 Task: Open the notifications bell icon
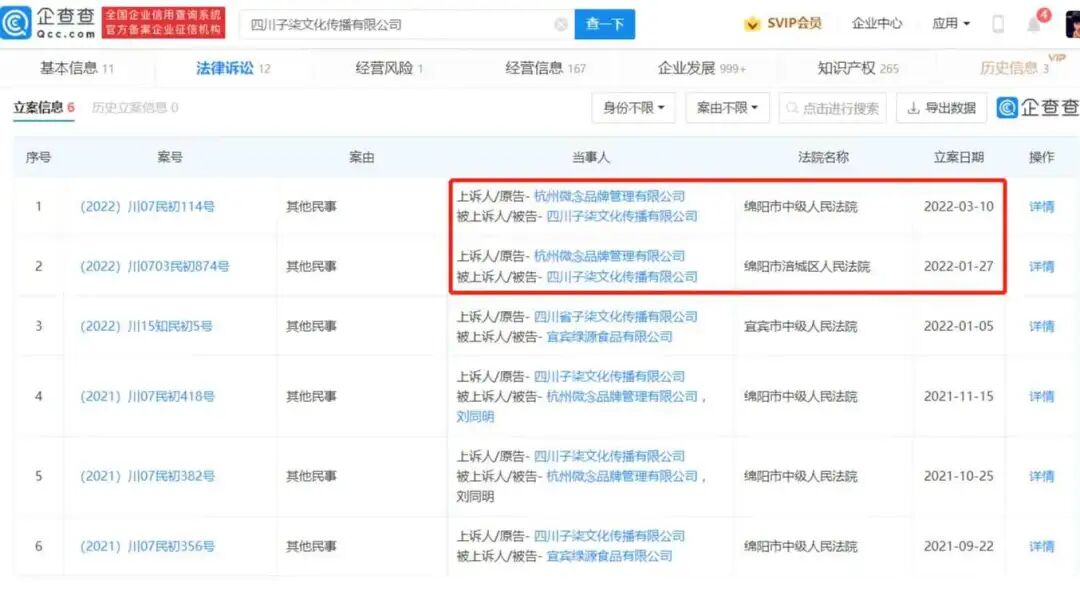[1036, 22]
